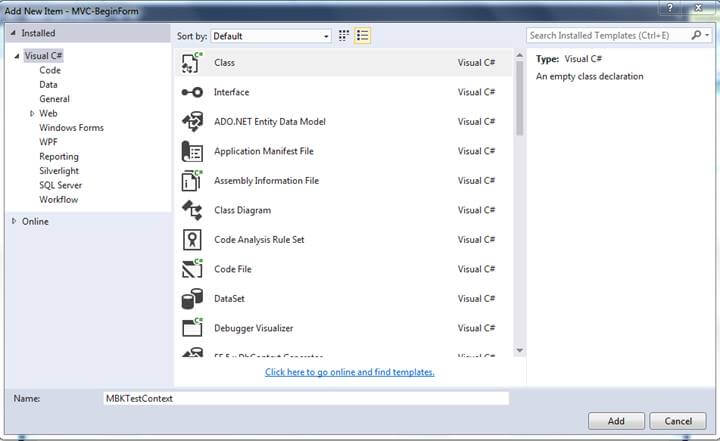
Task: Choose the Class Diagram icon
Action: pyautogui.click(x=192, y=210)
